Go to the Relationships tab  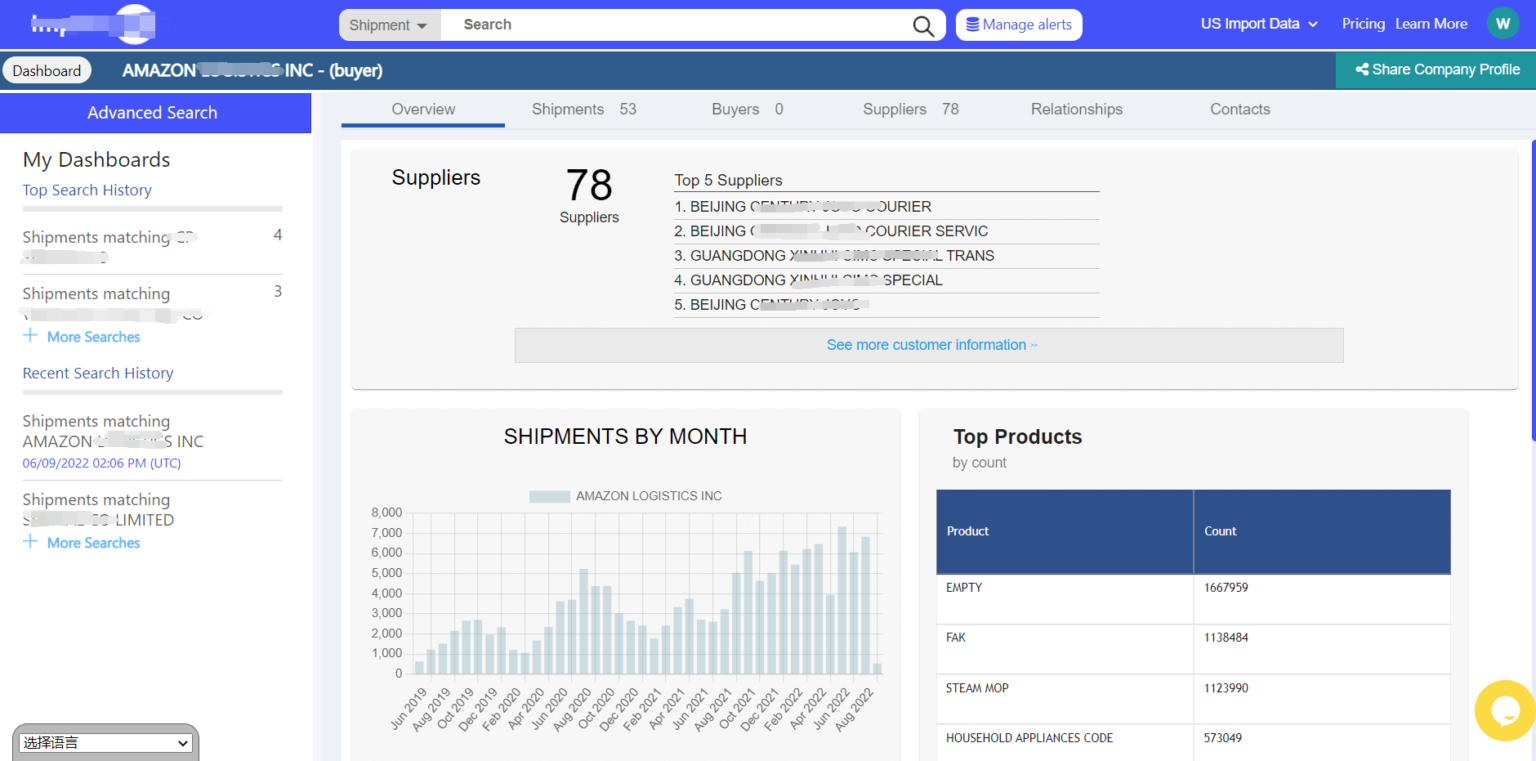[1076, 109]
